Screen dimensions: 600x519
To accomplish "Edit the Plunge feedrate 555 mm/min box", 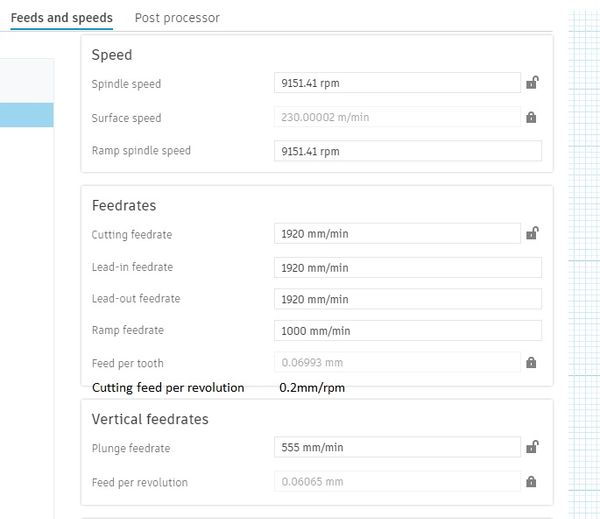I will coord(397,447).
